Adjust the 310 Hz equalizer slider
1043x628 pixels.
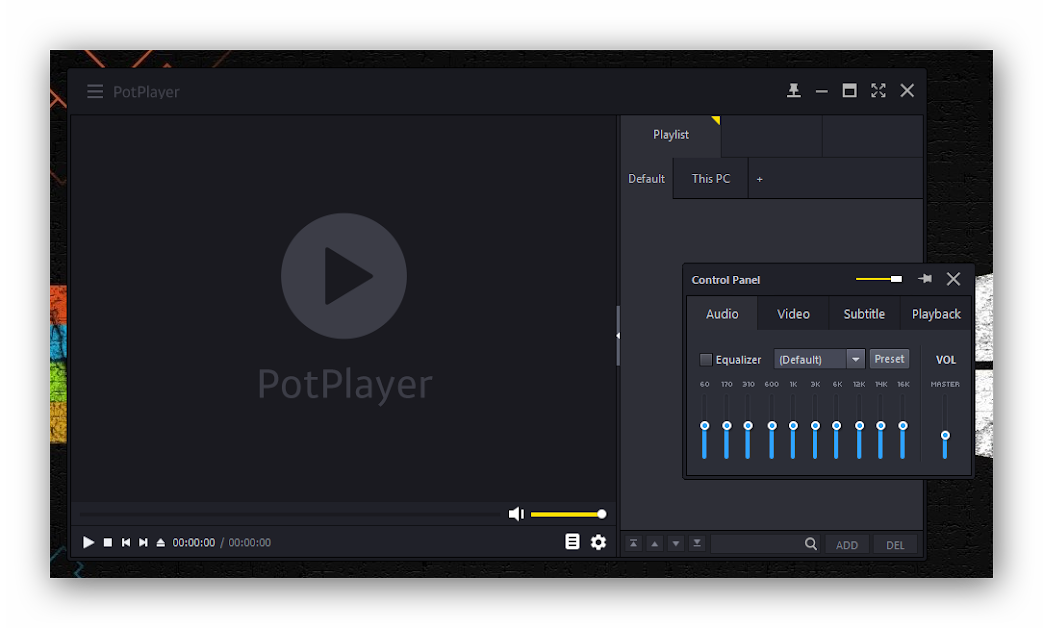(748, 426)
